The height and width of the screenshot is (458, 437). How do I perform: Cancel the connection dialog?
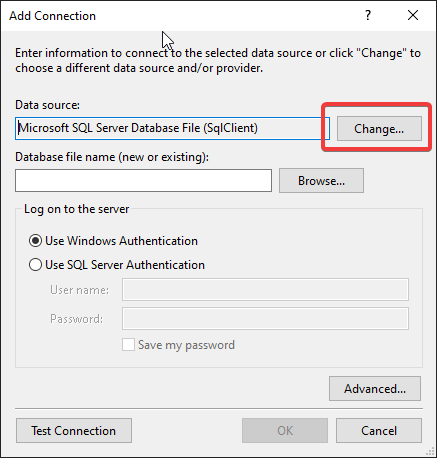click(379, 431)
